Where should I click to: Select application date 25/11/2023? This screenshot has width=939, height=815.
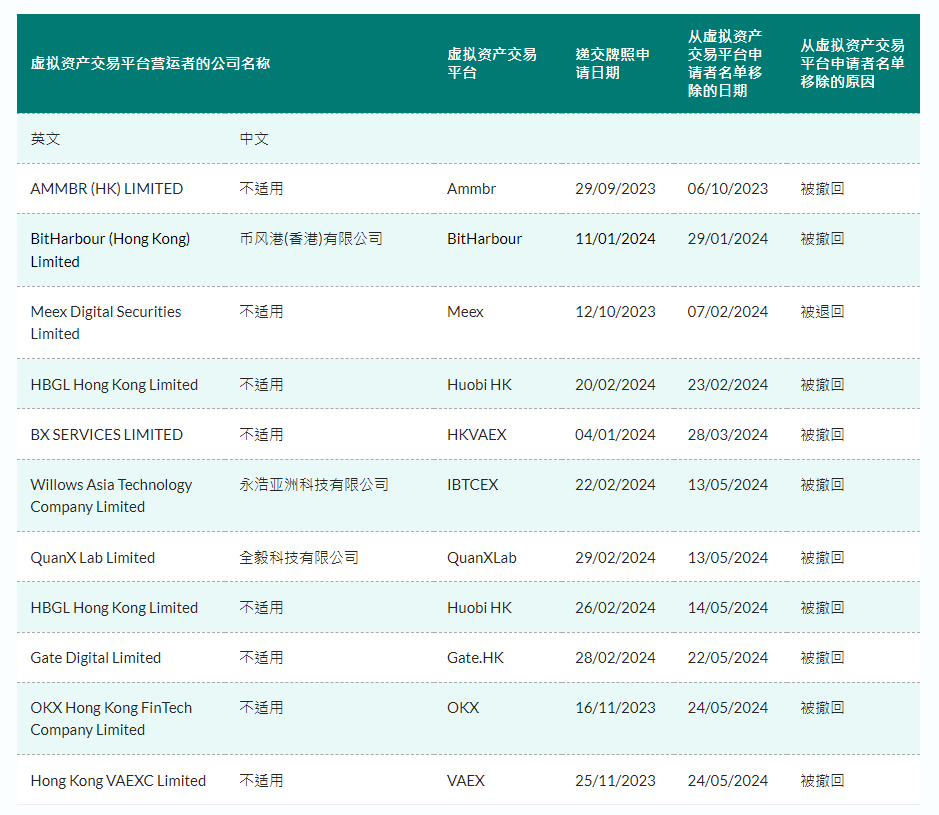615,781
